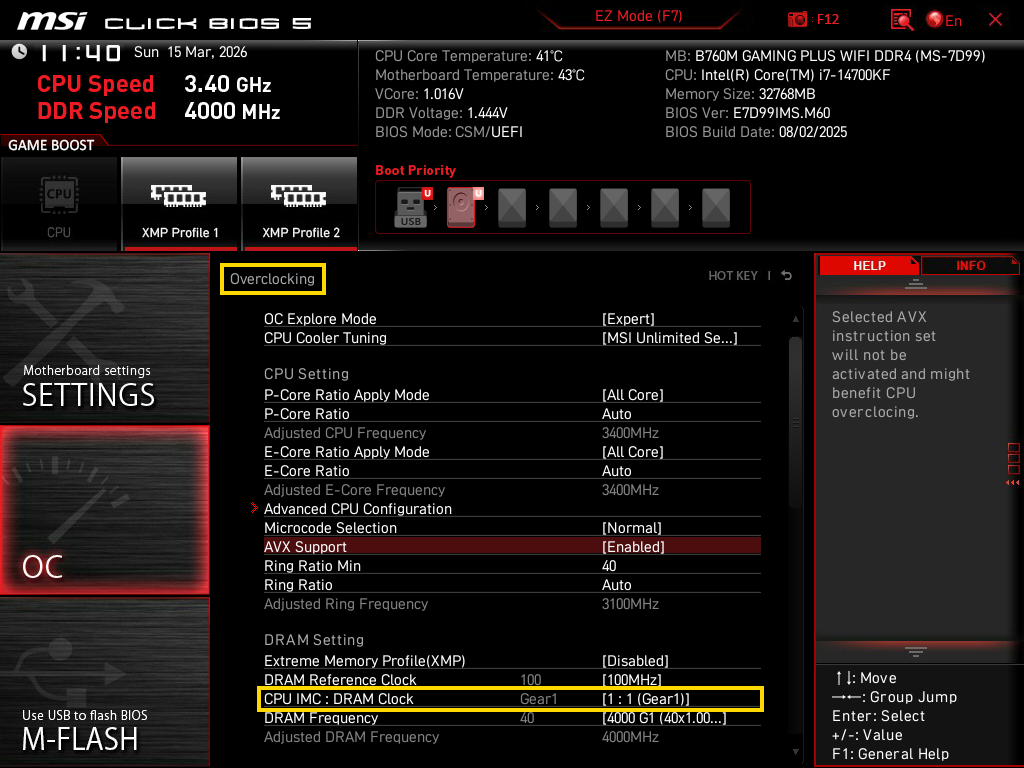This screenshot has width=1024, height=768.
Task: Open CPU IMC : DRAM Clock gear option
Action: pyautogui.click(x=512, y=699)
